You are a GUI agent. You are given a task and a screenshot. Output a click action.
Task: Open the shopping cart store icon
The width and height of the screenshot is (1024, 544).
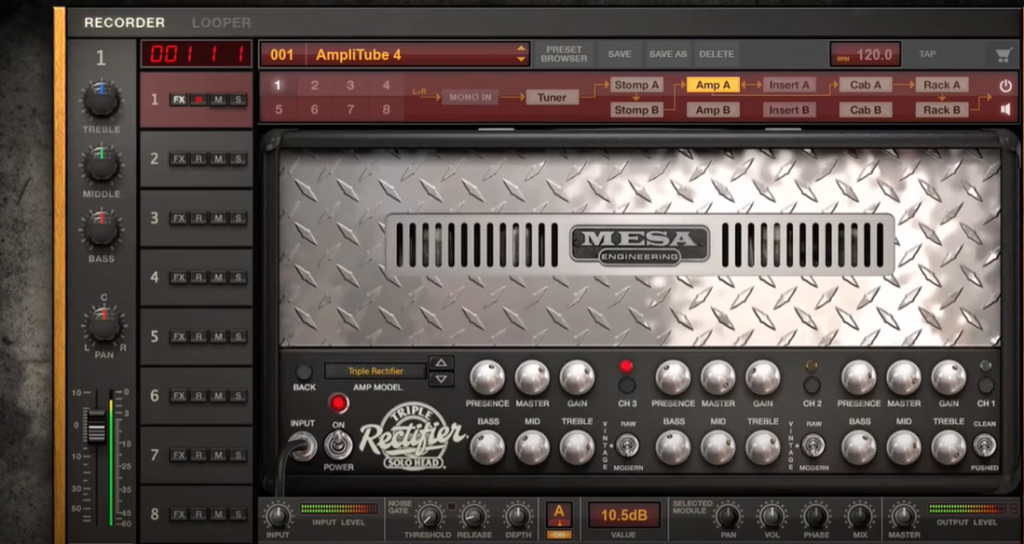(1004, 55)
